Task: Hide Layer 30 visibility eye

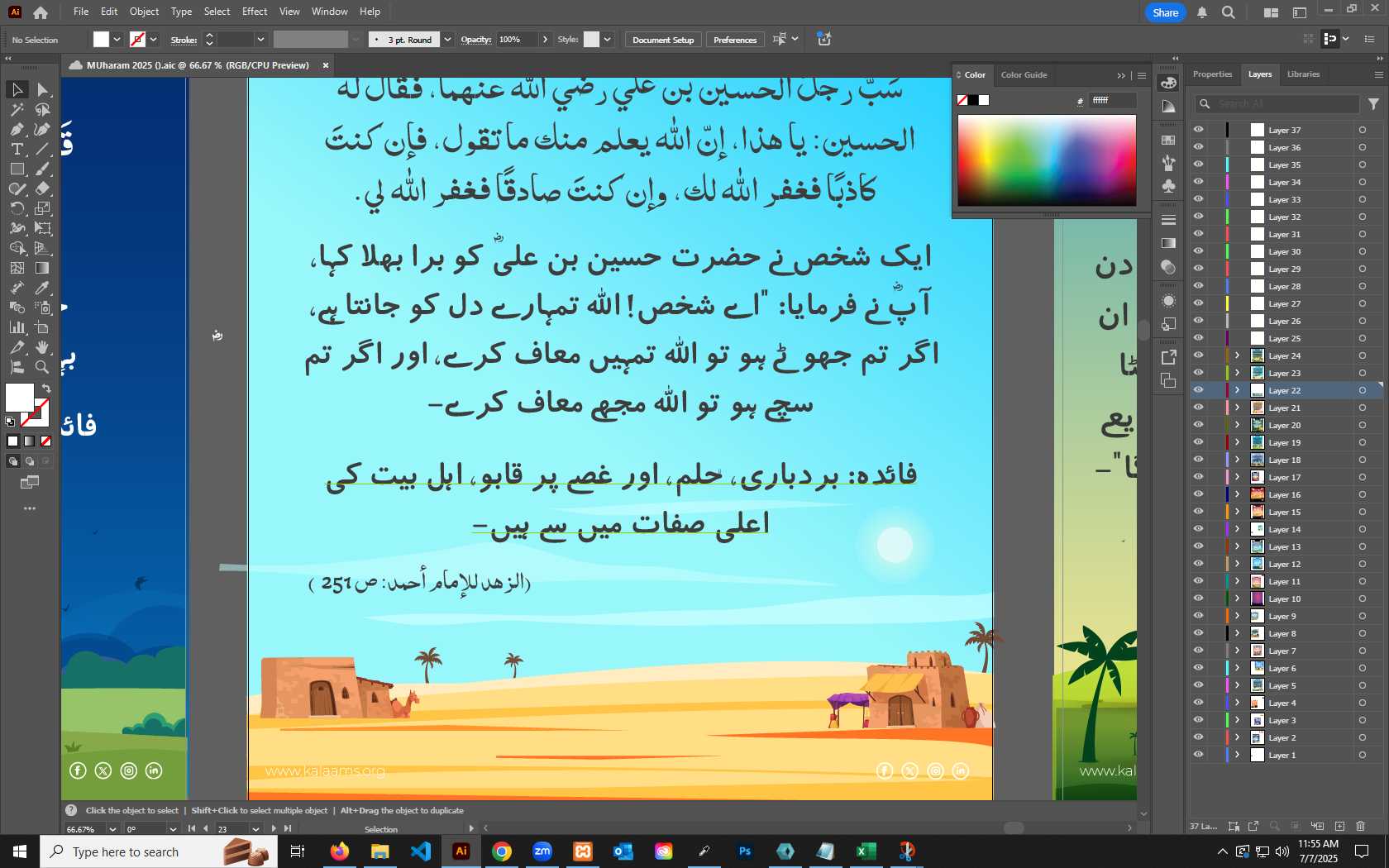Action: (x=1198, y=251)
